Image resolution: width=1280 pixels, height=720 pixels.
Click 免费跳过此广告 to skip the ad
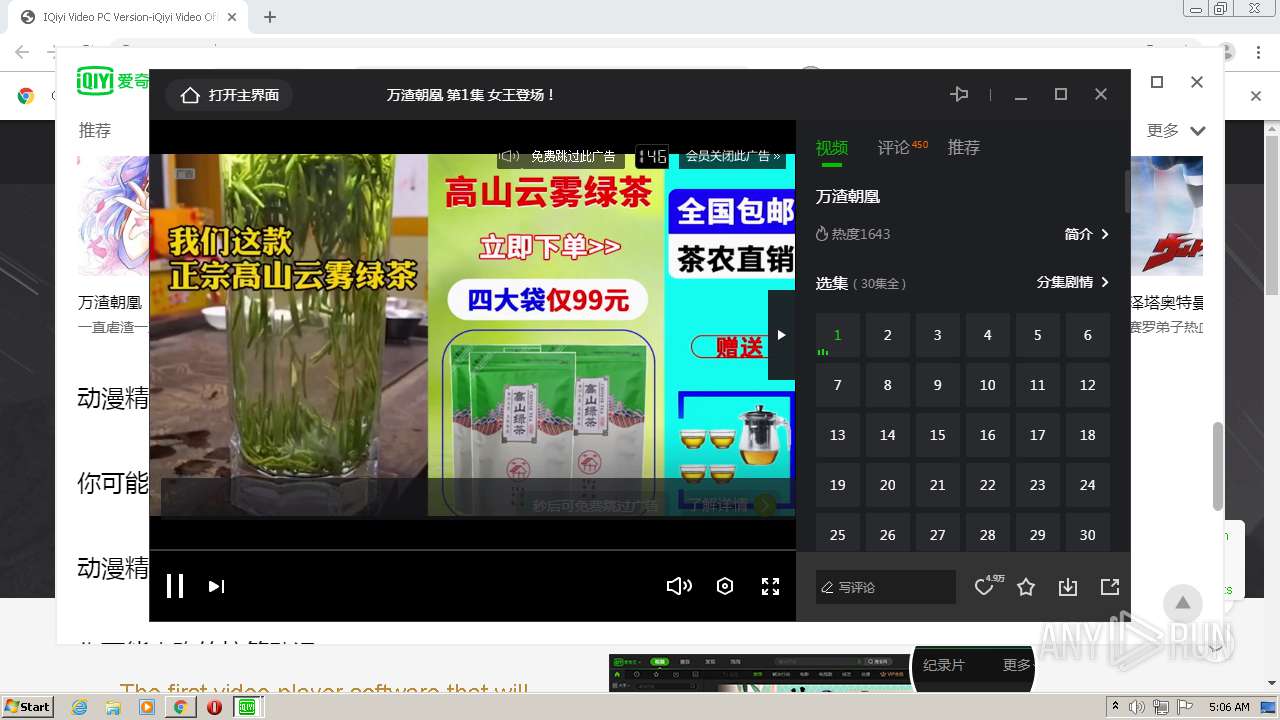click(x=573, y=156)
